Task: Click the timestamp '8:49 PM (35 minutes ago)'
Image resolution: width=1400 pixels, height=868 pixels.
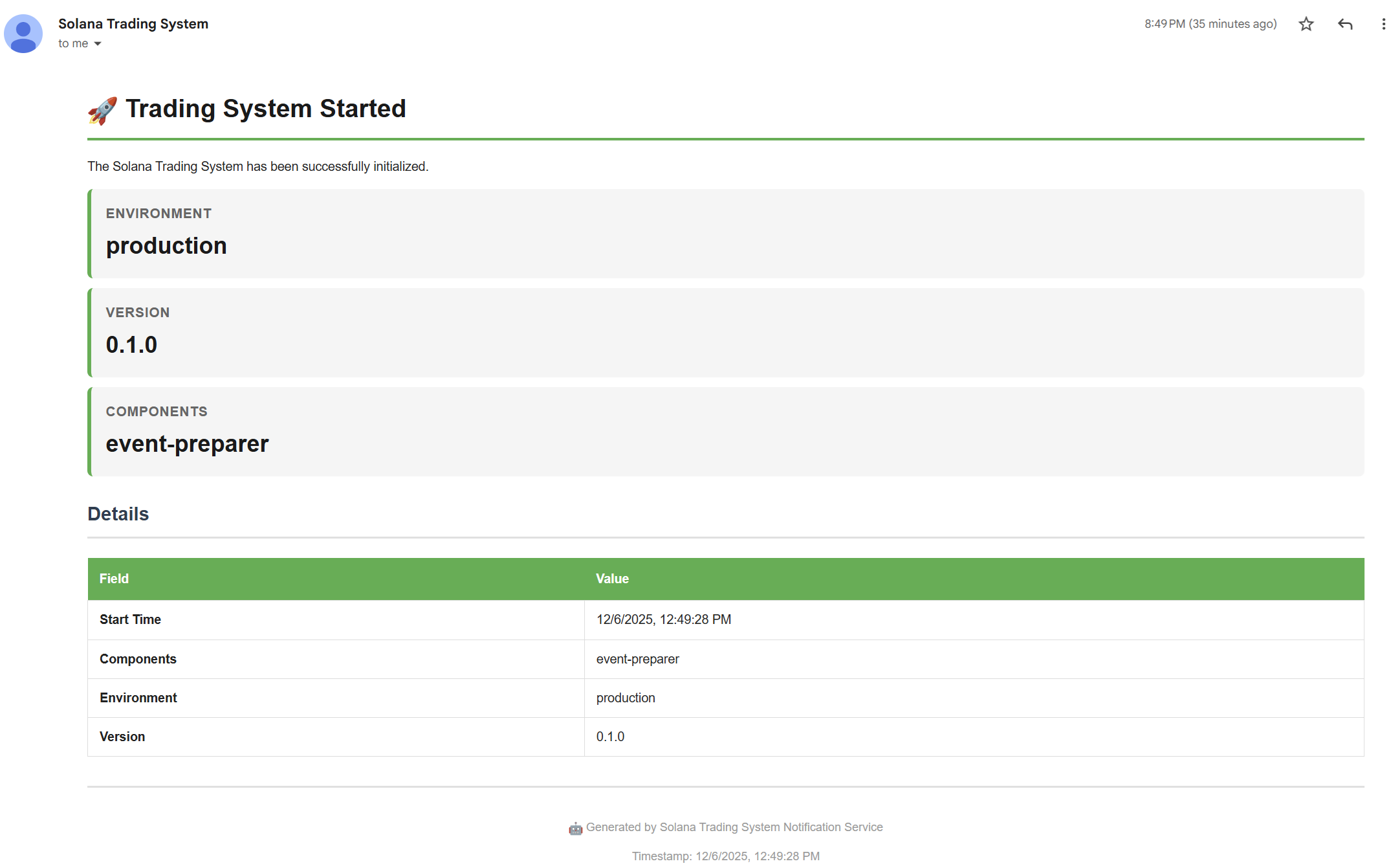Action: coord(1210,23)
